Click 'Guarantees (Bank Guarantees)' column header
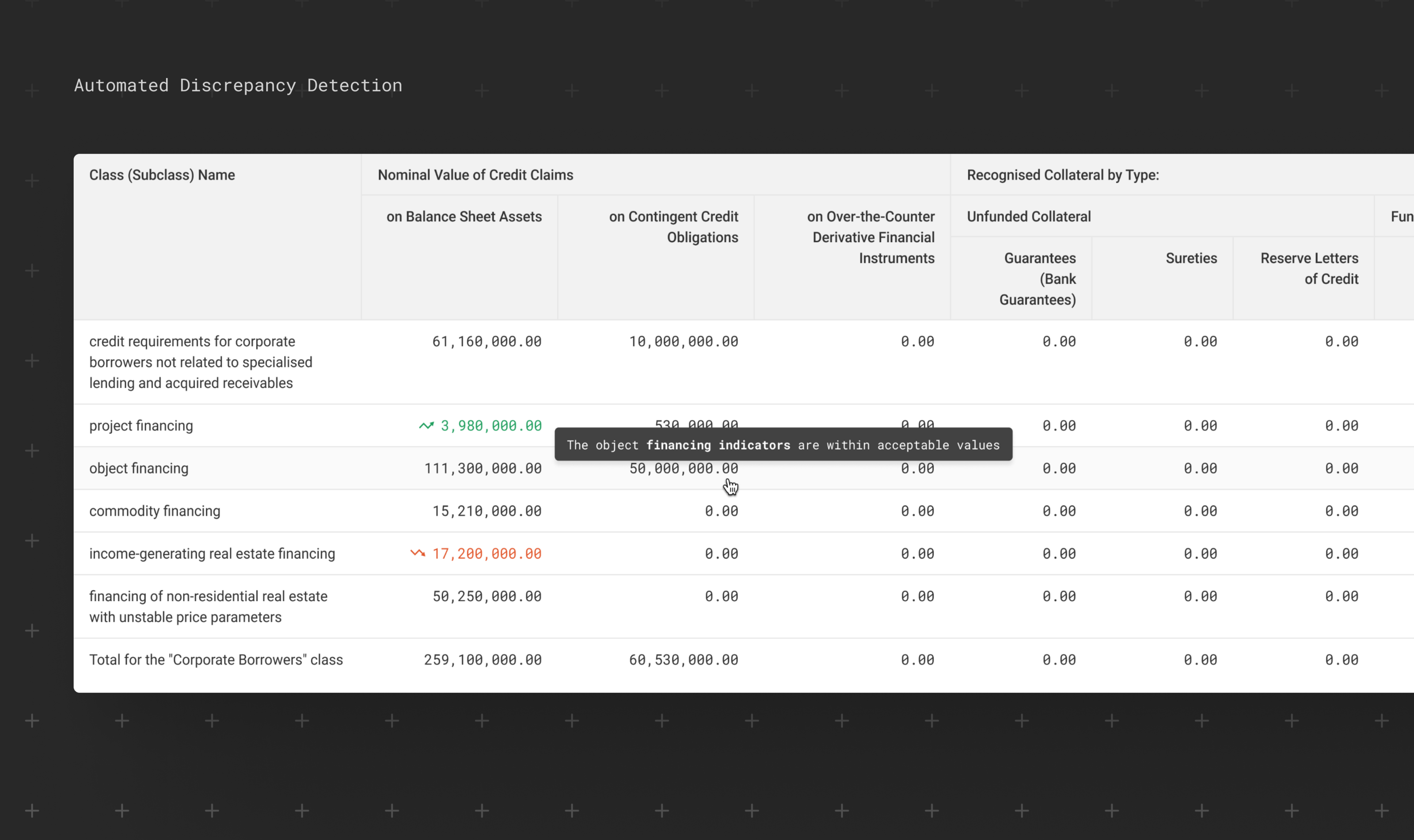Screen dimensions: 1414x840 [1038, 279]
